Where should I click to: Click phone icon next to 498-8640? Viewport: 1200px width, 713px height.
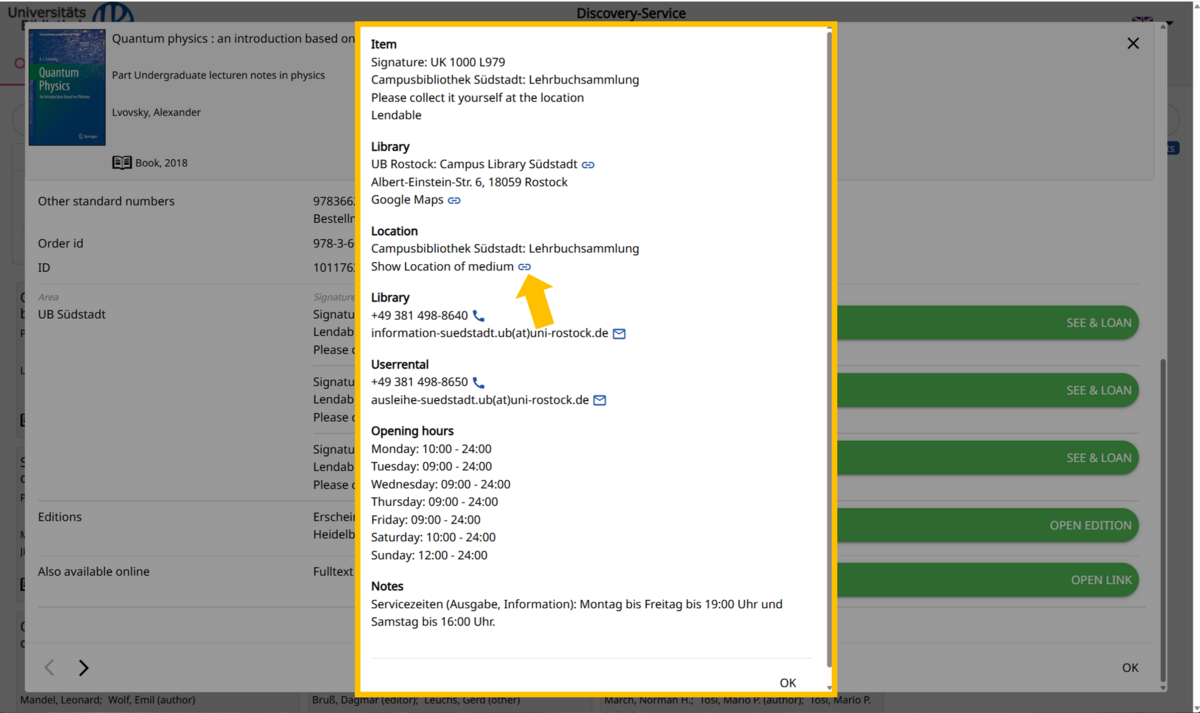click(478, 316)
